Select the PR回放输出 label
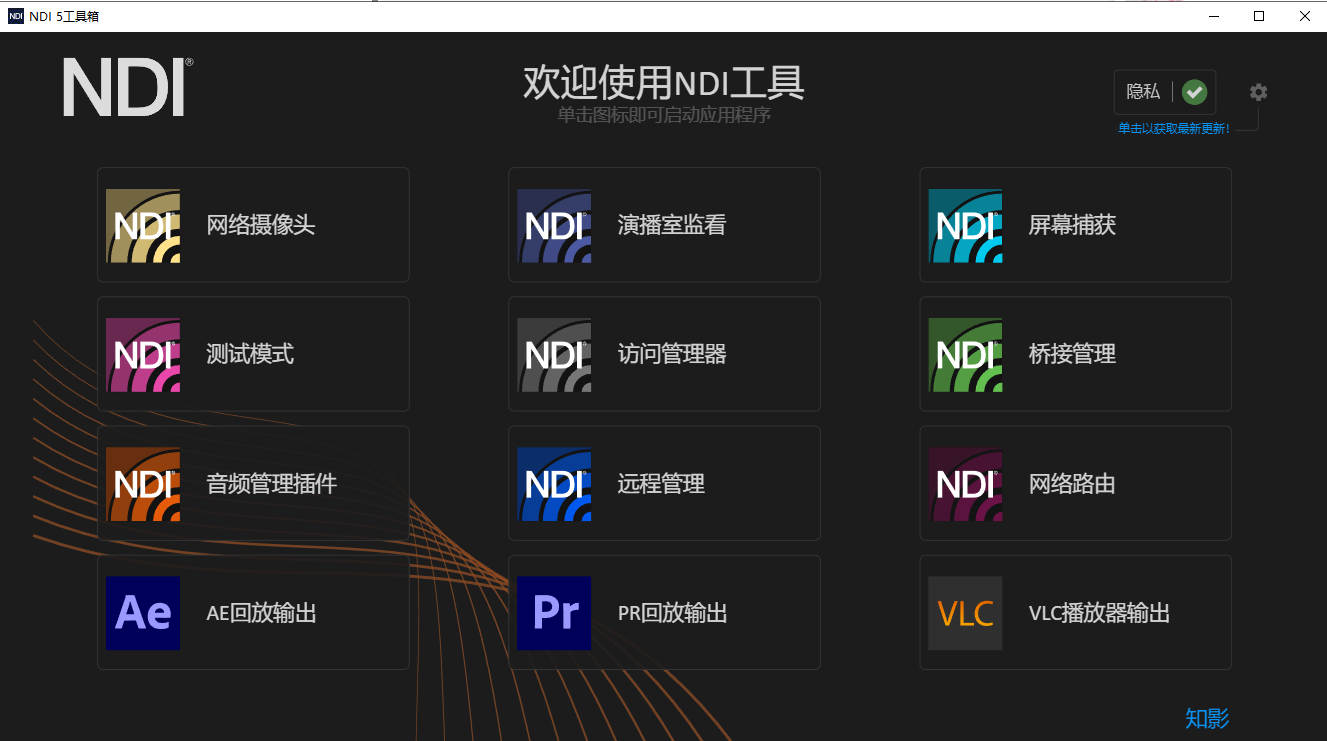The height and width of the screenshot is (741, 1327). (673, 613)
